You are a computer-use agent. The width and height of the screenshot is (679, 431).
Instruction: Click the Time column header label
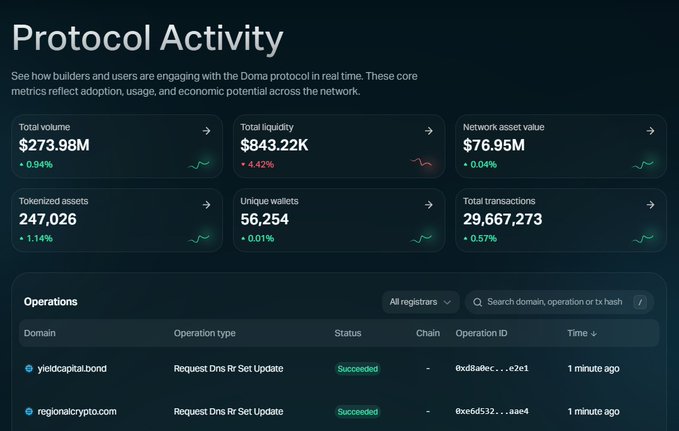click(577, 333)
